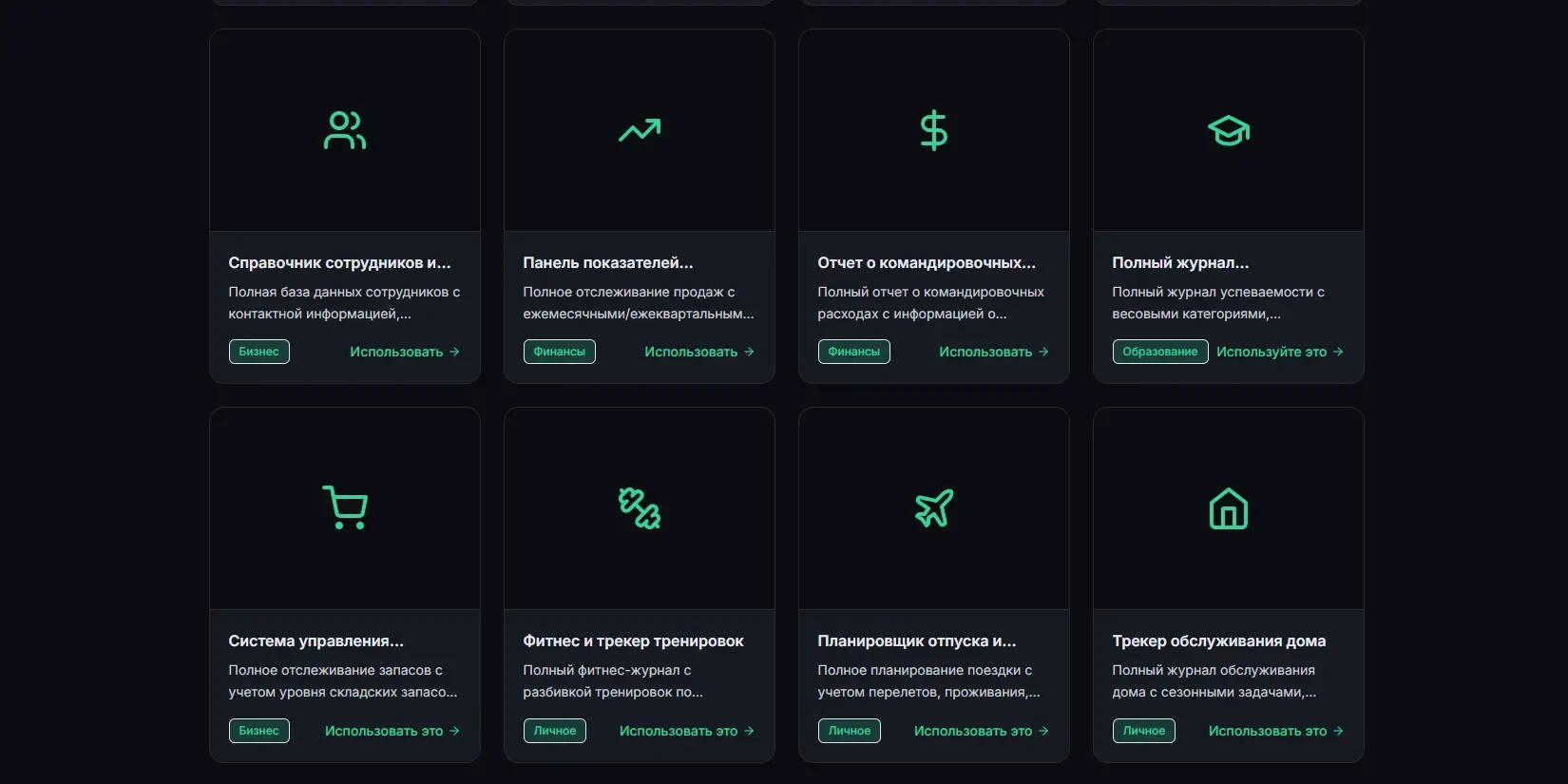1568x784 pixels.
Task: Click Использовать on Панель показателей card
Action: (699, 352)
